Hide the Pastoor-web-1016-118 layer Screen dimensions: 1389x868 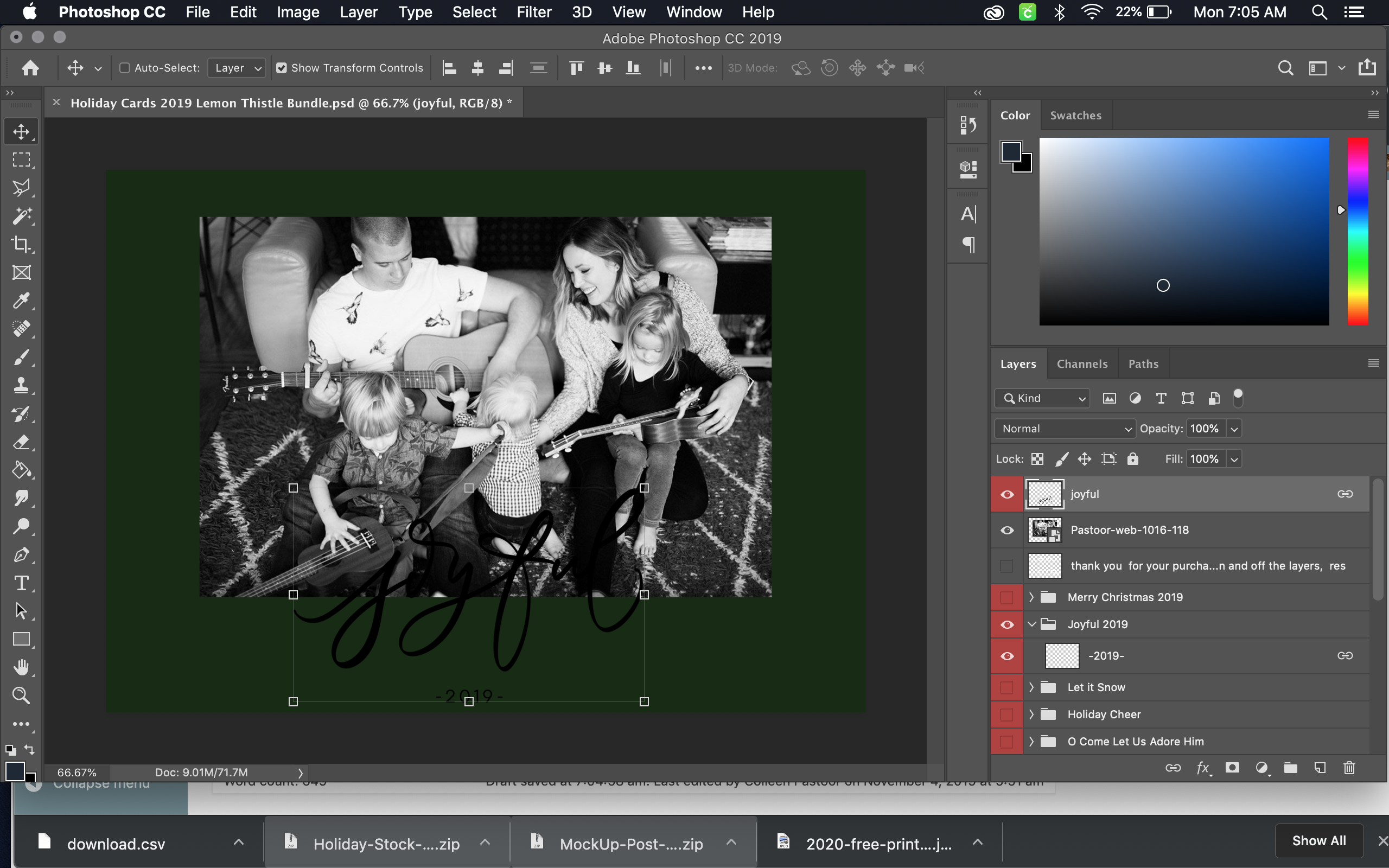pos(1006,531)
